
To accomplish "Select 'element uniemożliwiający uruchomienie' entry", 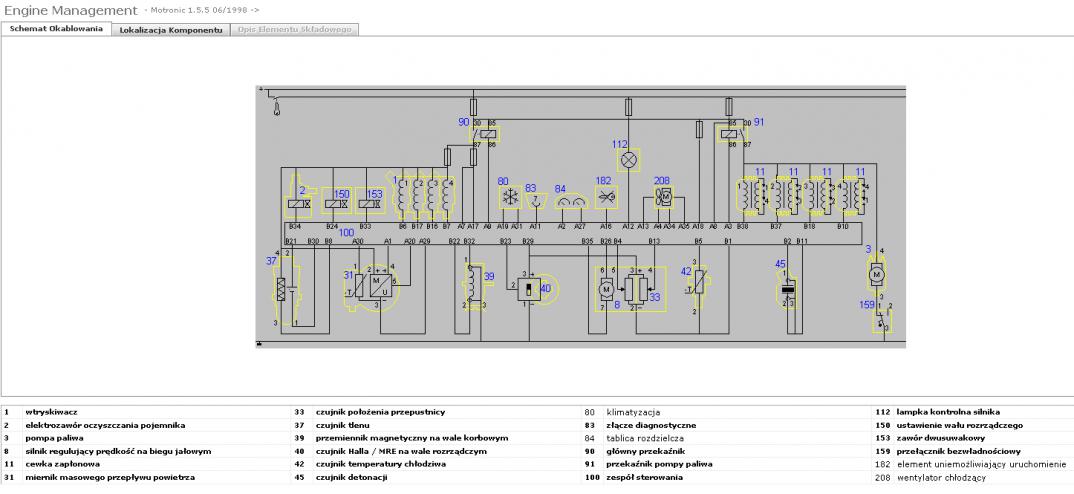I will point(981,465).
